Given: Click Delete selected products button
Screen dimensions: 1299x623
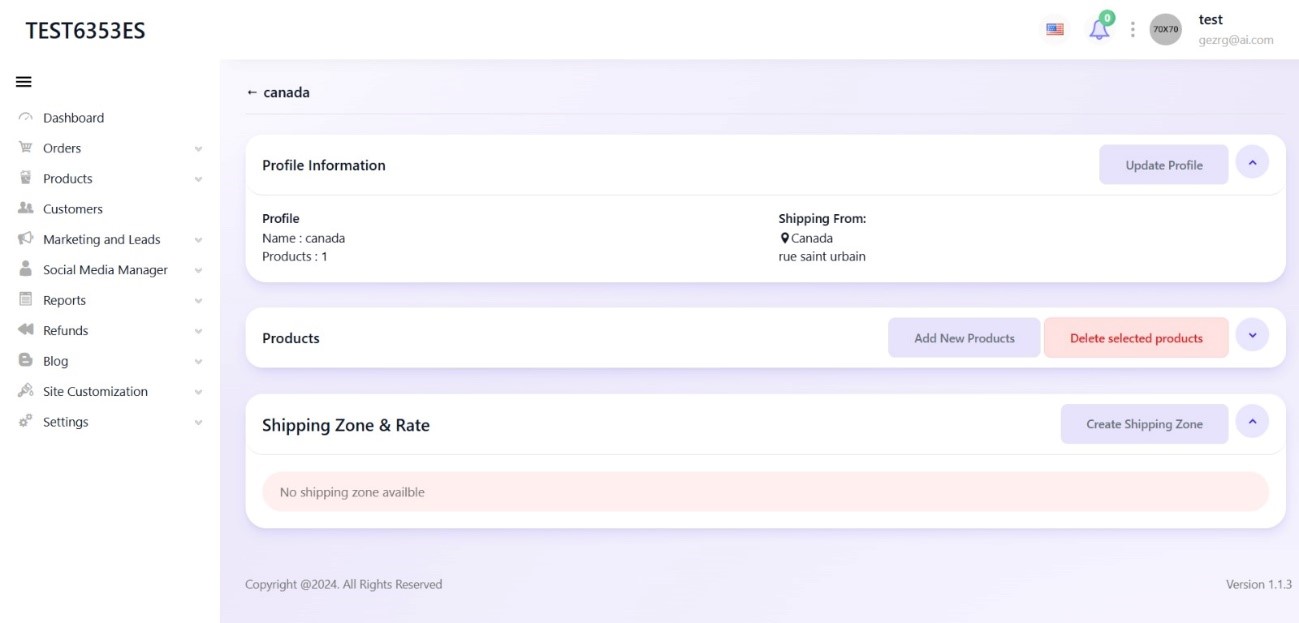Looking at the screenshot, I should (x=1136, y=338).
